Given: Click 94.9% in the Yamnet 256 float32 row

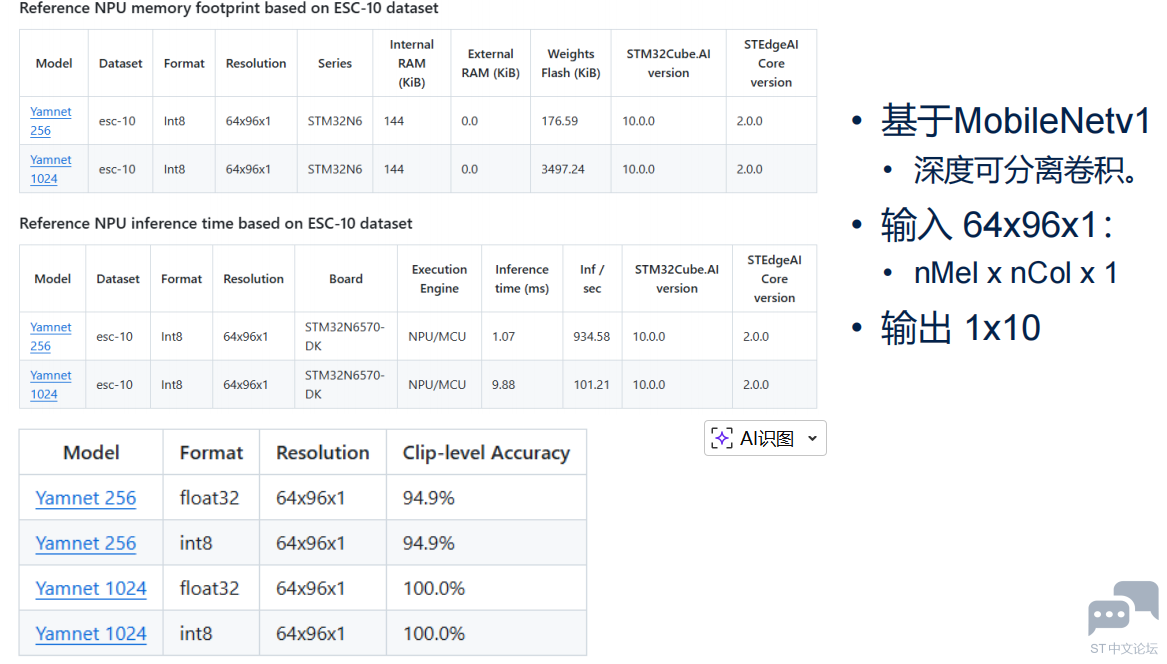Looking at the screenshot, I should point(429,498).
